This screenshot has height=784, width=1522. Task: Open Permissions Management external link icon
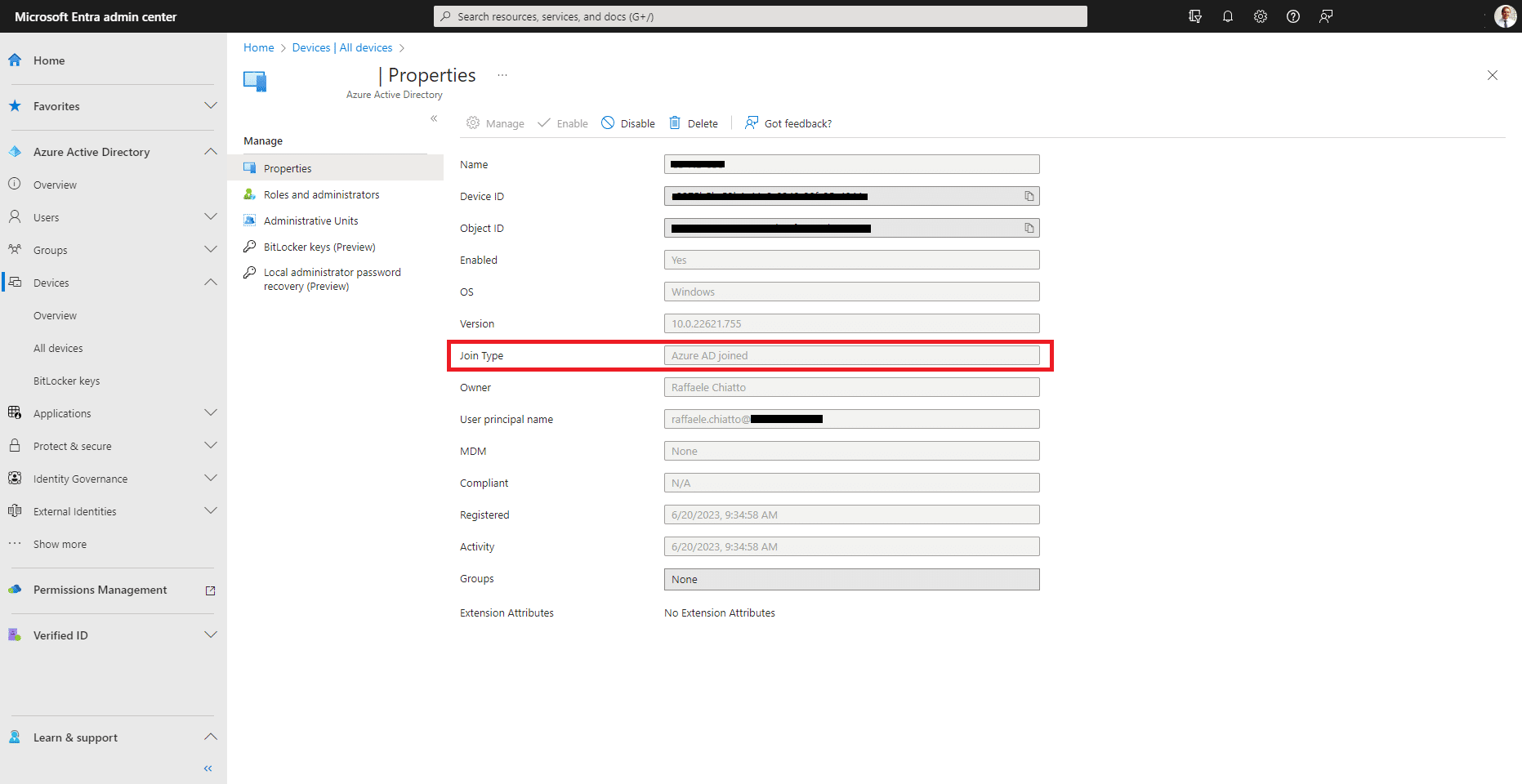point(210,590)
